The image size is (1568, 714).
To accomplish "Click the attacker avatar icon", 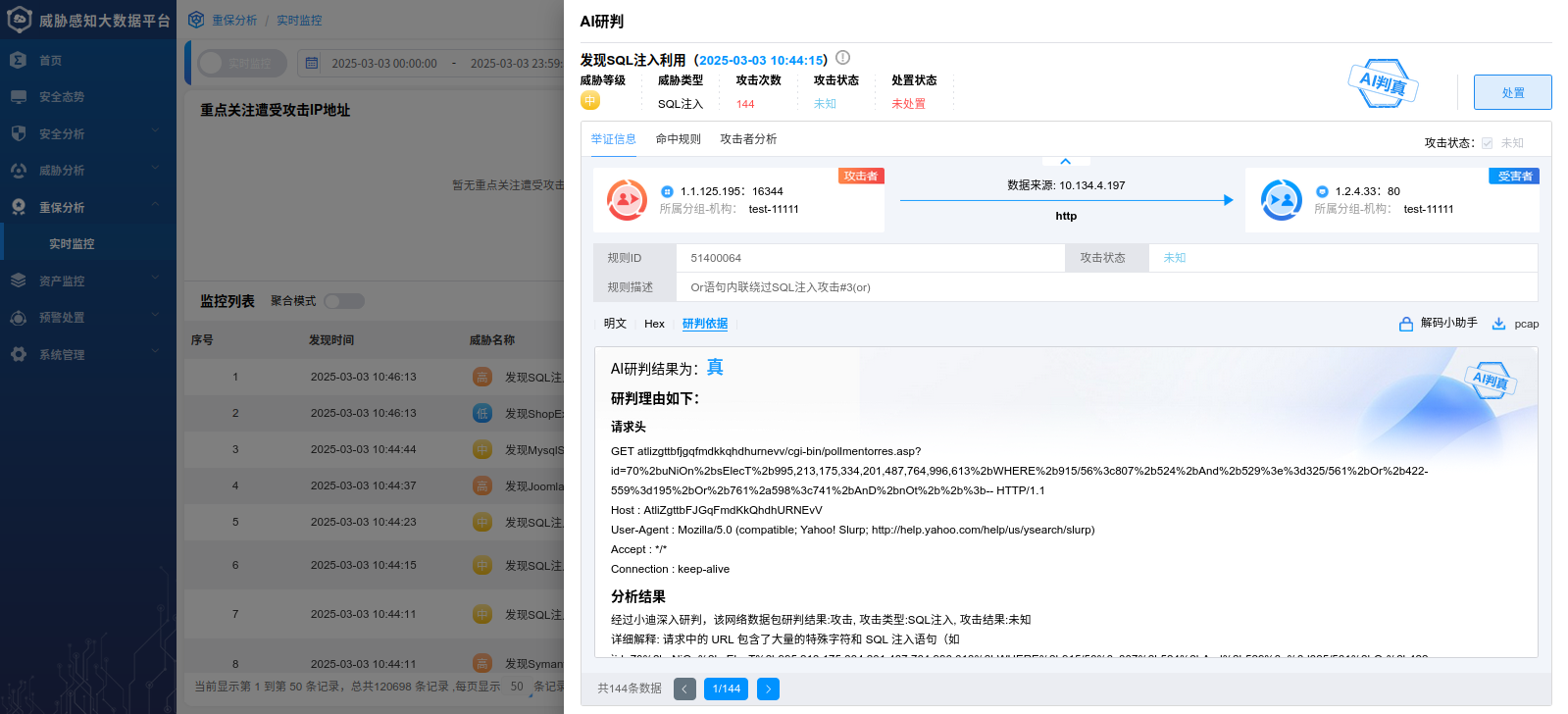I will tap(627, 200).
